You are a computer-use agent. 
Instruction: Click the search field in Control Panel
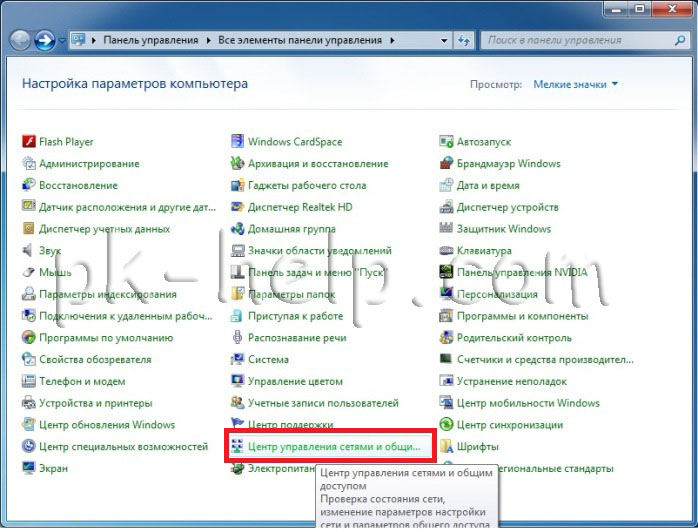pyautogui.click(x=584, y=41)
